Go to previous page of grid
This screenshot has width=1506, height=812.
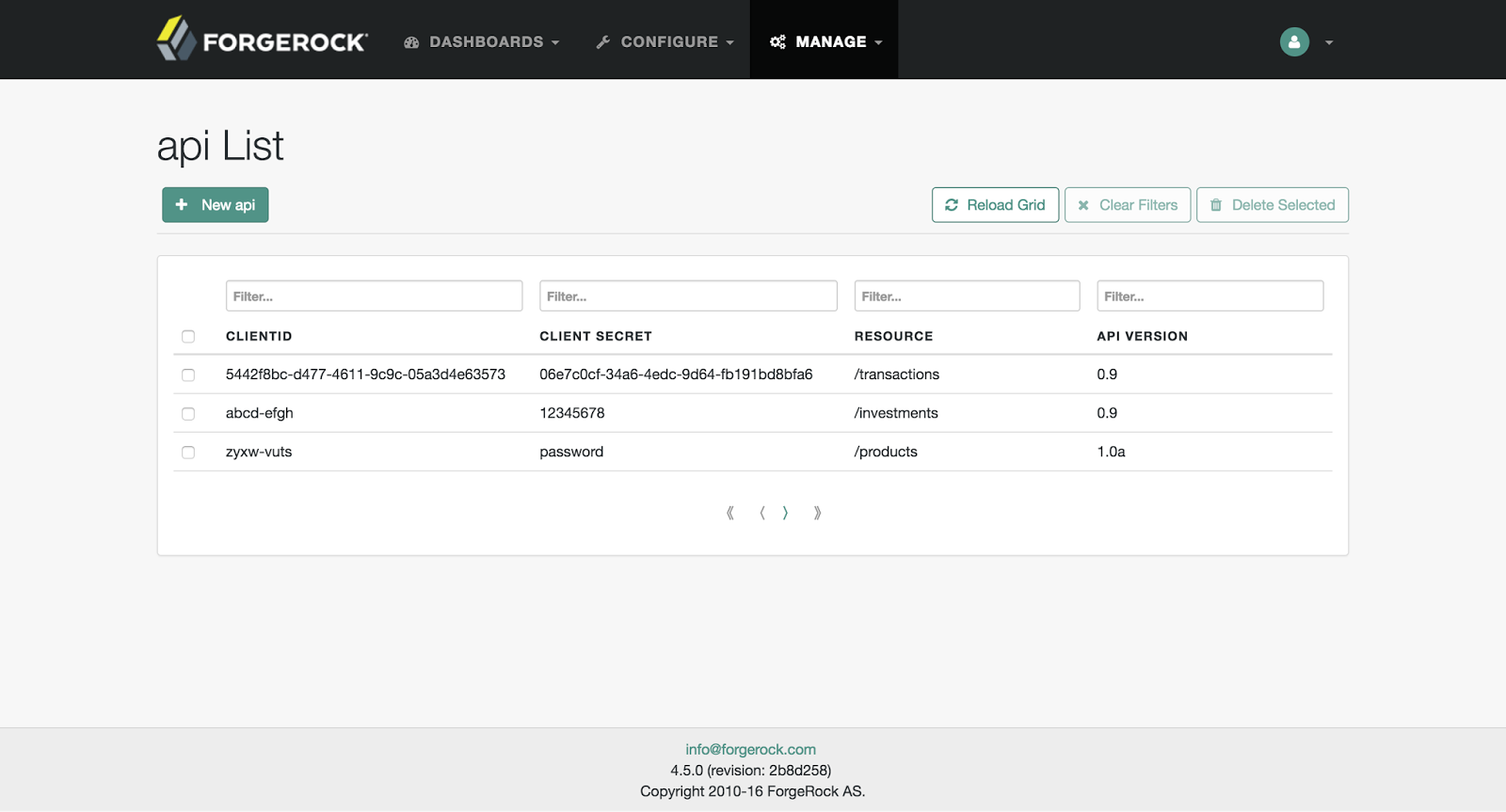click(762, 513)
